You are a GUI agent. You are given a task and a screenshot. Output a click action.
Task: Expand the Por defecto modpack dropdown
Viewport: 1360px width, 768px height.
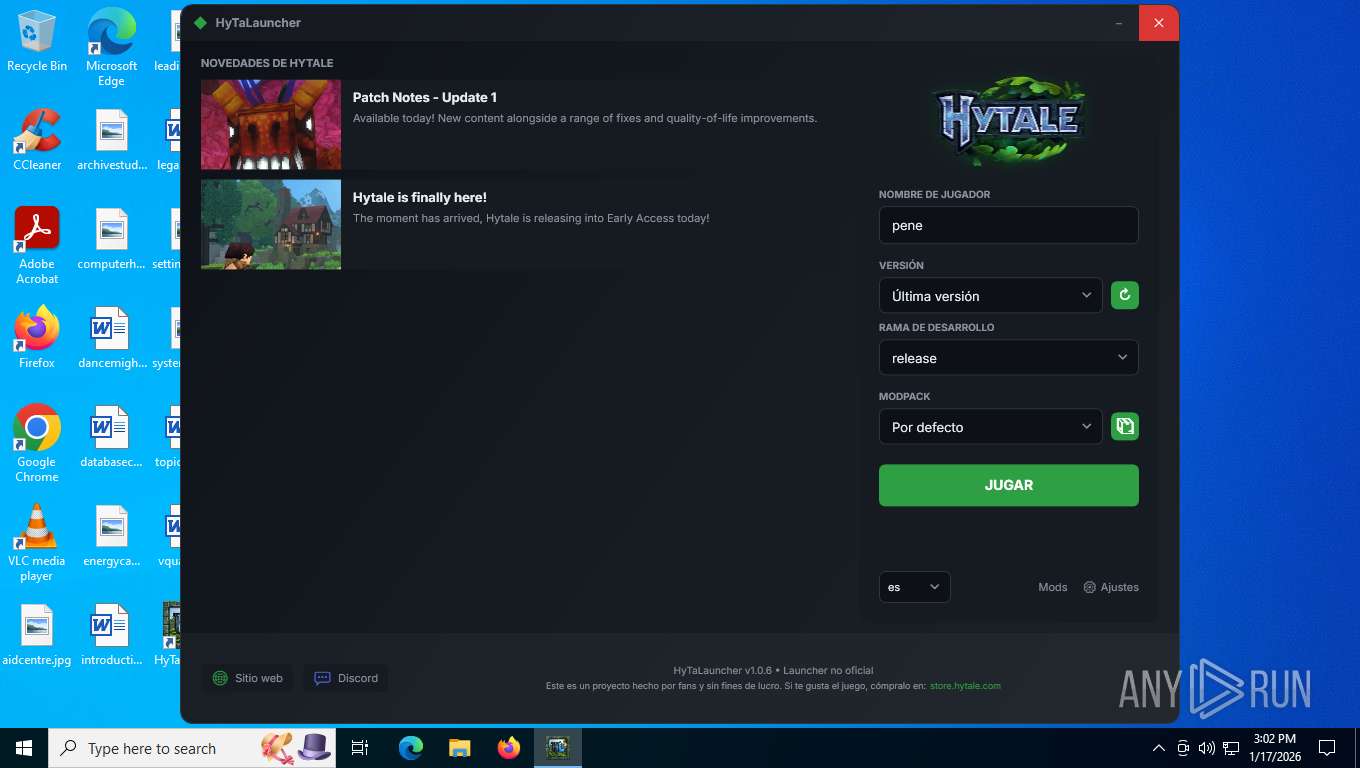point(990,427)
